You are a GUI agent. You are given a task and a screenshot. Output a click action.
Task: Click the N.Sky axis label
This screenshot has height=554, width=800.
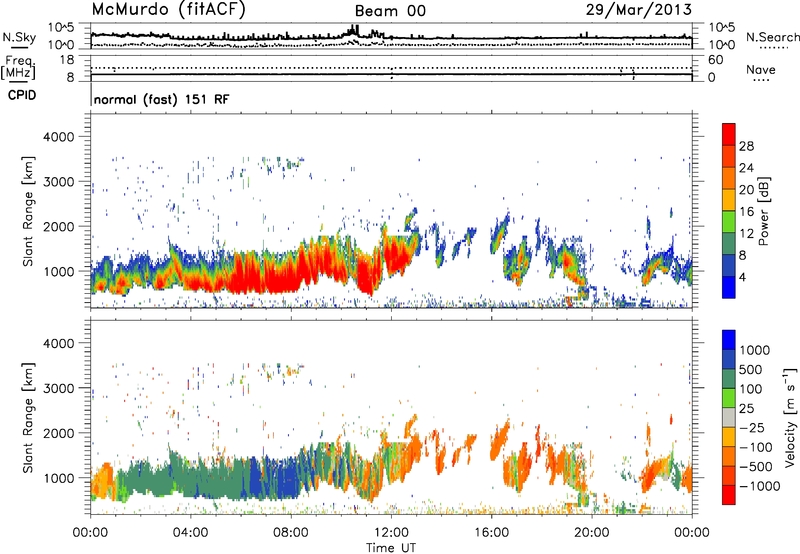(x=19, y=37)
